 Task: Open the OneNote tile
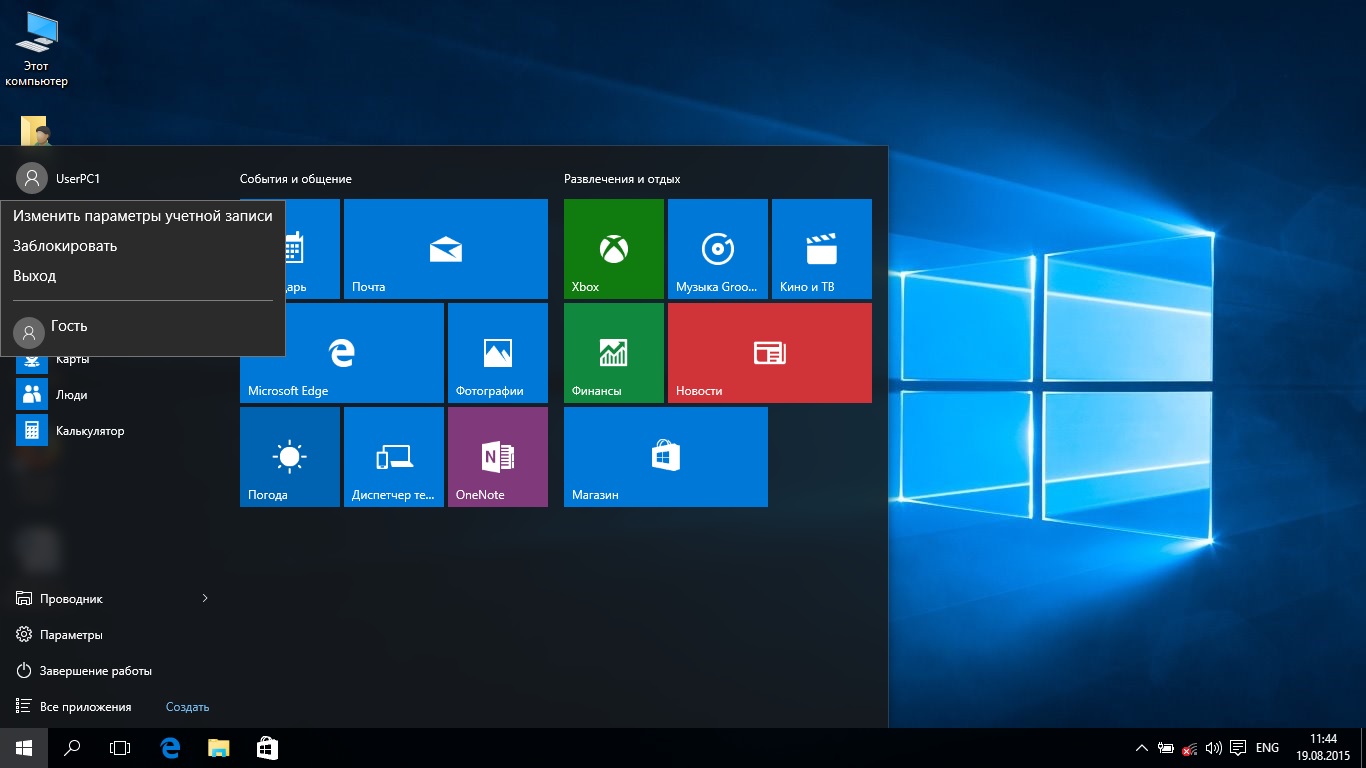coord(497,456)
